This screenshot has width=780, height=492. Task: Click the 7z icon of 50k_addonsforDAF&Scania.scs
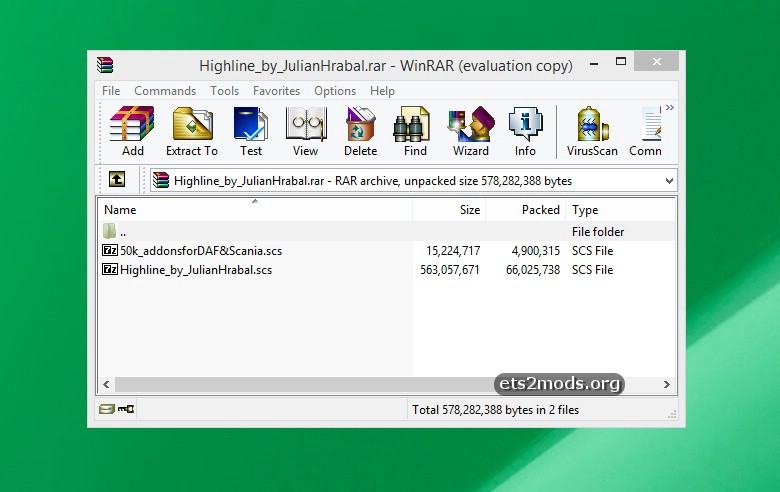109,250
